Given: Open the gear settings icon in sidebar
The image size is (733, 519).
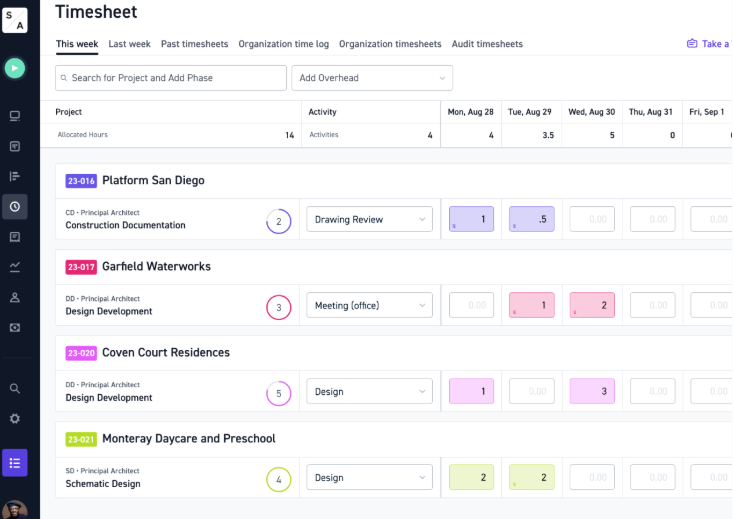Looking at the screenshot, I should coord(15,418).
